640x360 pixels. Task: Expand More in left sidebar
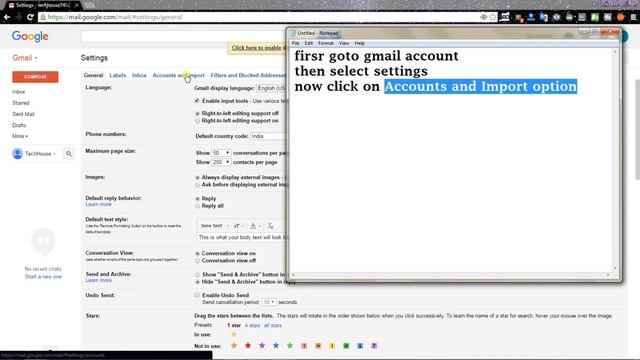click(x=20, y=136)
